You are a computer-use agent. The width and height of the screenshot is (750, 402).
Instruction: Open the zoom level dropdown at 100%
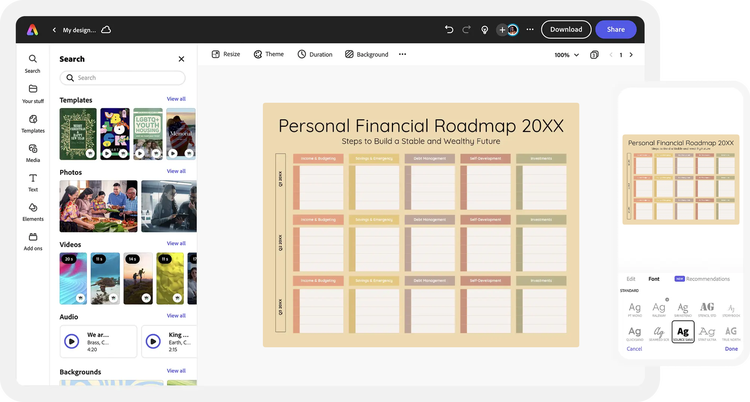coord(565,55)
